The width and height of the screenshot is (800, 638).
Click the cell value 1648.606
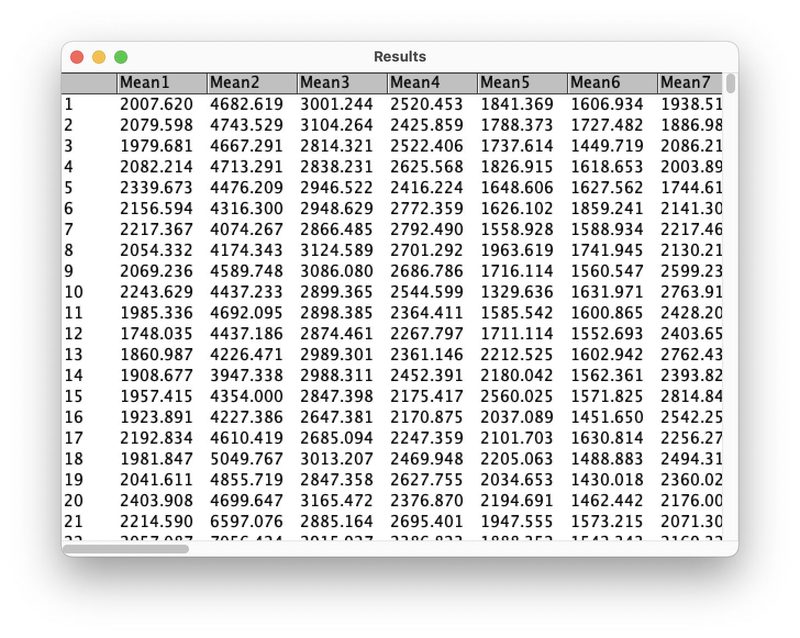(x=517, y=188)
